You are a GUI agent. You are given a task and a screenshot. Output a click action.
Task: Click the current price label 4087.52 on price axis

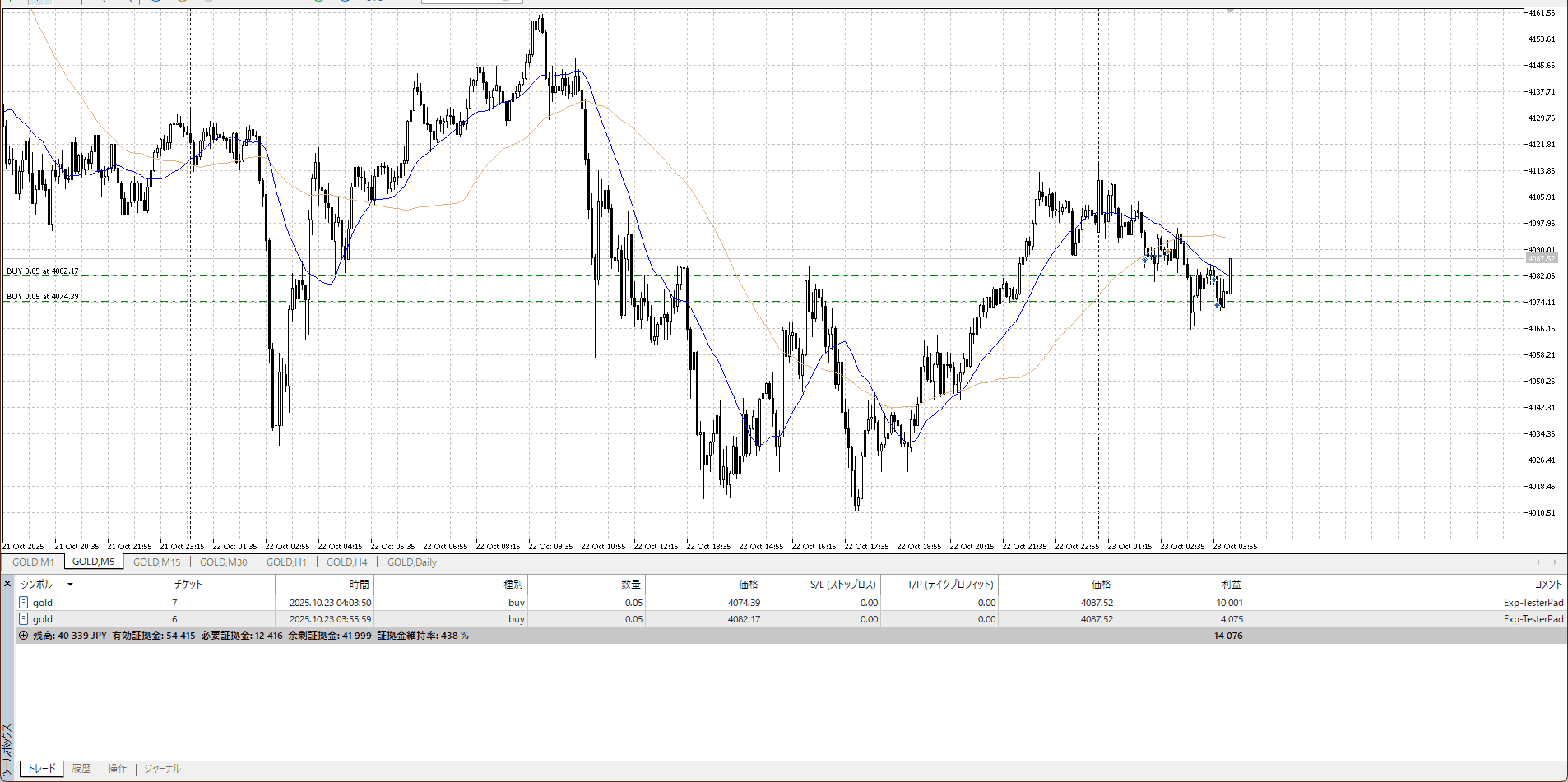pos(1541,258)
